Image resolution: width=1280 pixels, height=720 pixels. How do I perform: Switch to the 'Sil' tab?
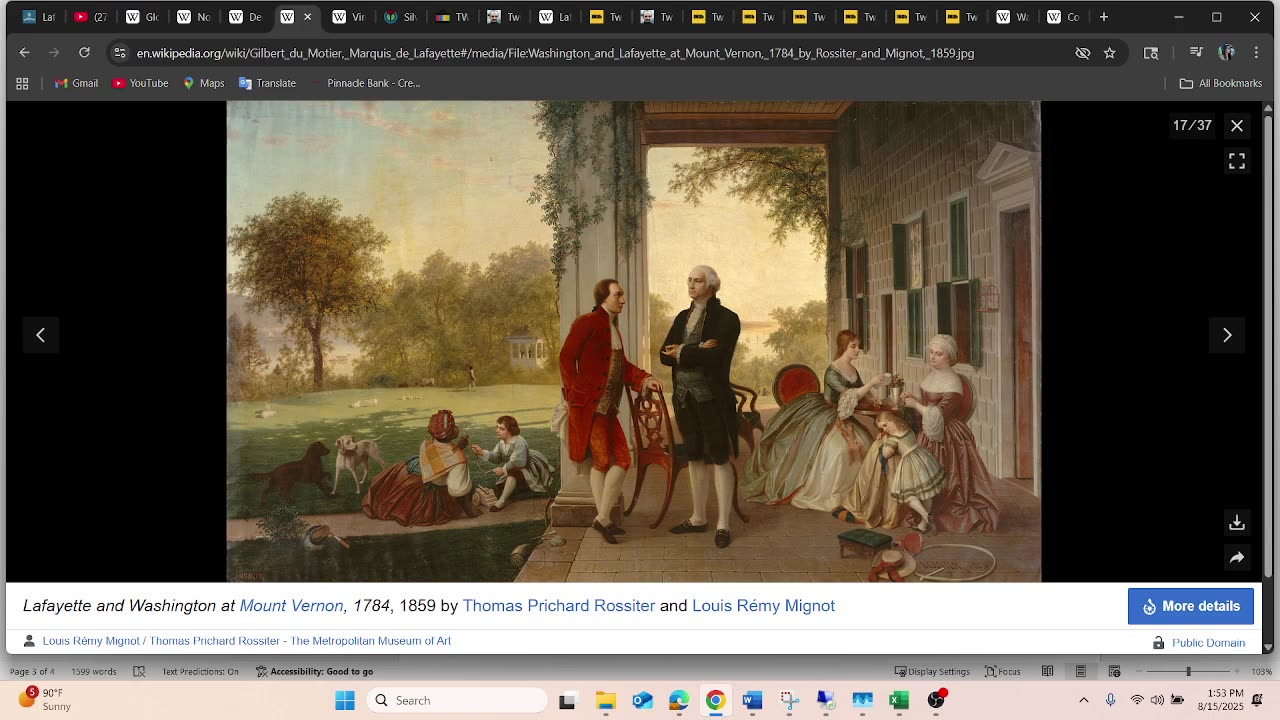pos(401,17)
